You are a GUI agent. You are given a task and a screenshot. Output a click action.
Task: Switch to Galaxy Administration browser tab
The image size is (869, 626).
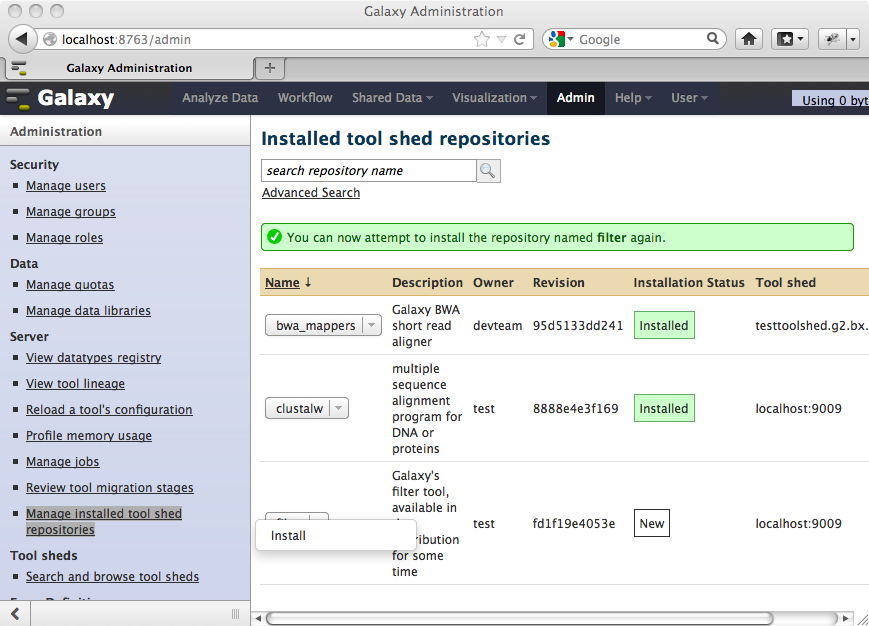point(129,68)
